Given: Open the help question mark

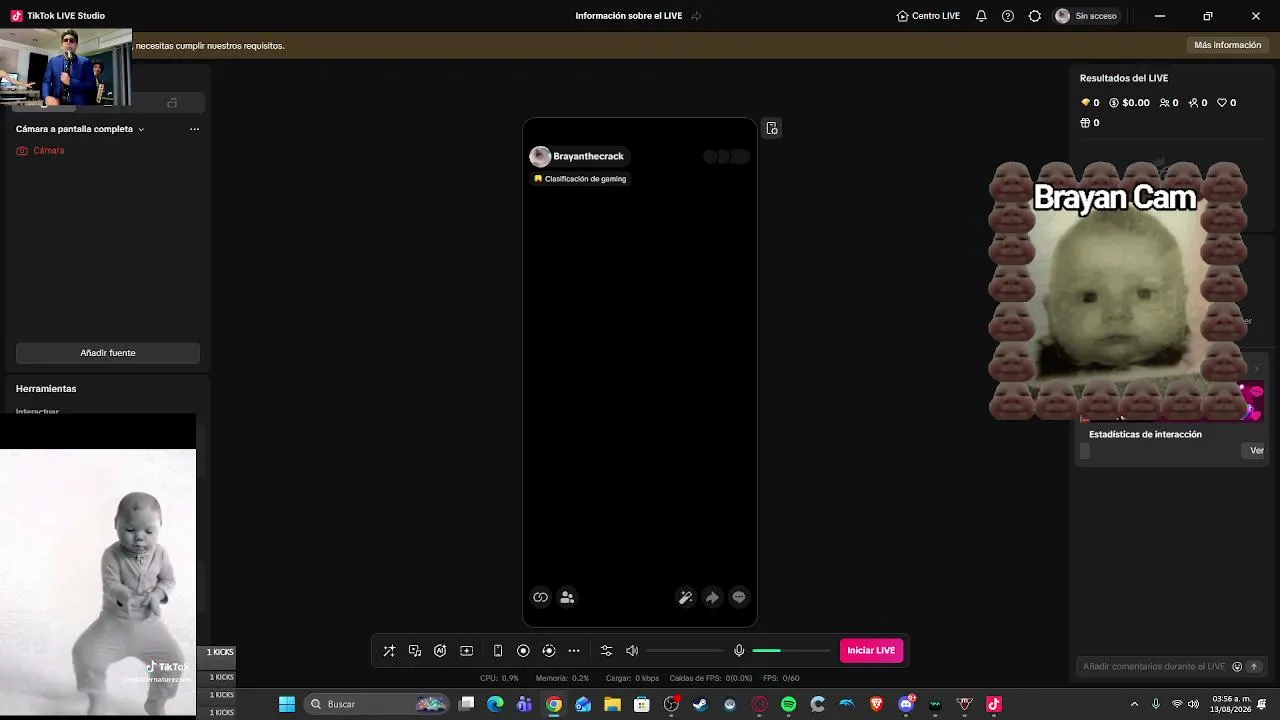Looking at the screenshot, I should pos(1008,16).
